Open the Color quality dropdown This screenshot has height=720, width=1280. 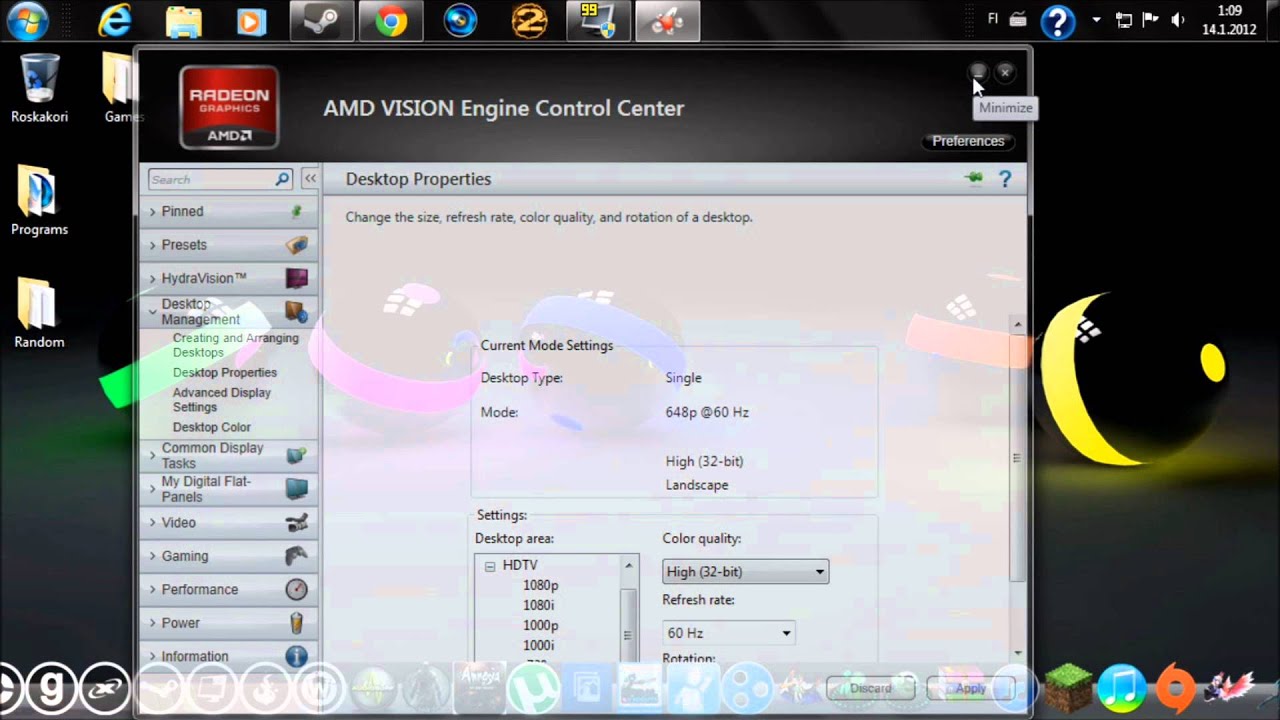point(745,572)
